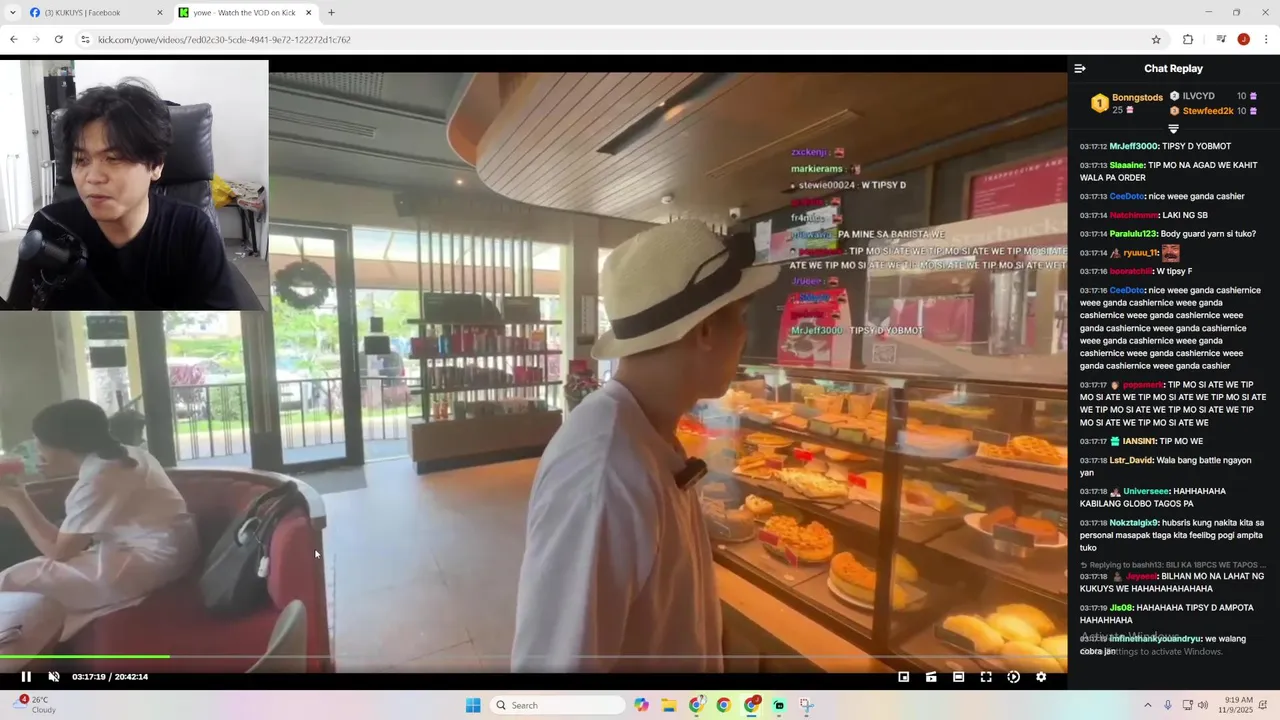View site information icon in address bar
This screenshot has width=1280, height=720.
[86, 40]
